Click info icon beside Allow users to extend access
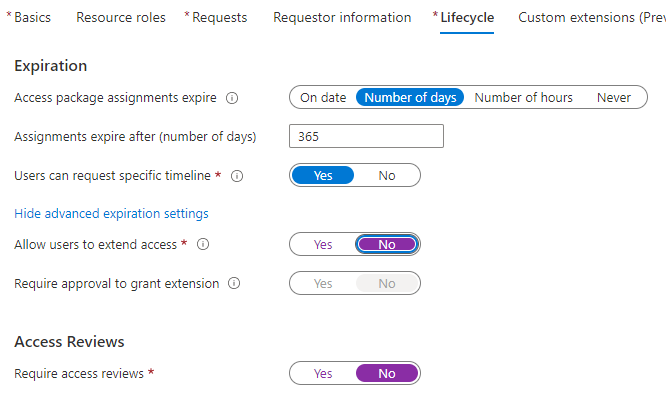The width and height of the screenshot is (666, 401). point(203,245)
